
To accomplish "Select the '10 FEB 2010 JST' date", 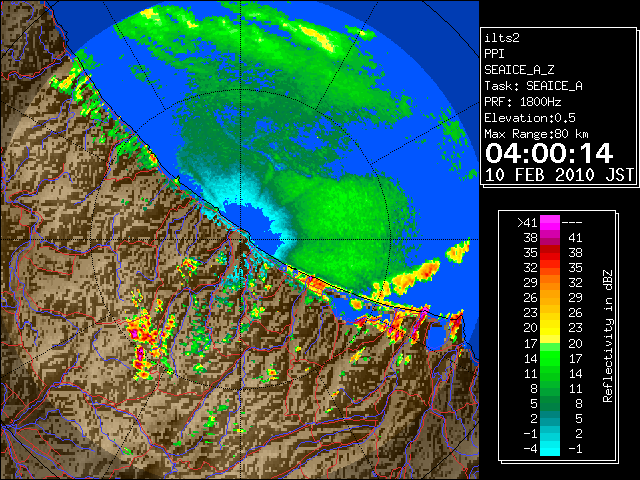I will [x=559, y=175].
